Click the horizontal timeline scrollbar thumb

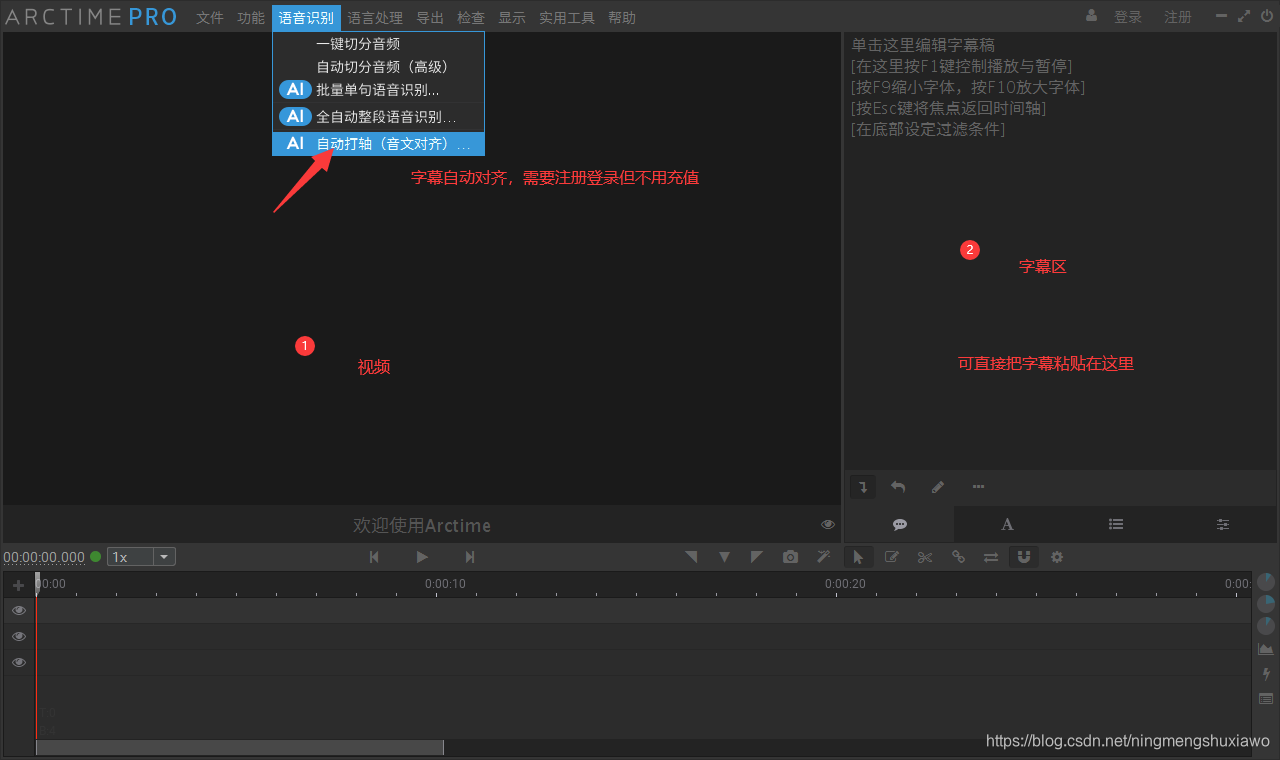pyautogui.click(x=239, y=747)
